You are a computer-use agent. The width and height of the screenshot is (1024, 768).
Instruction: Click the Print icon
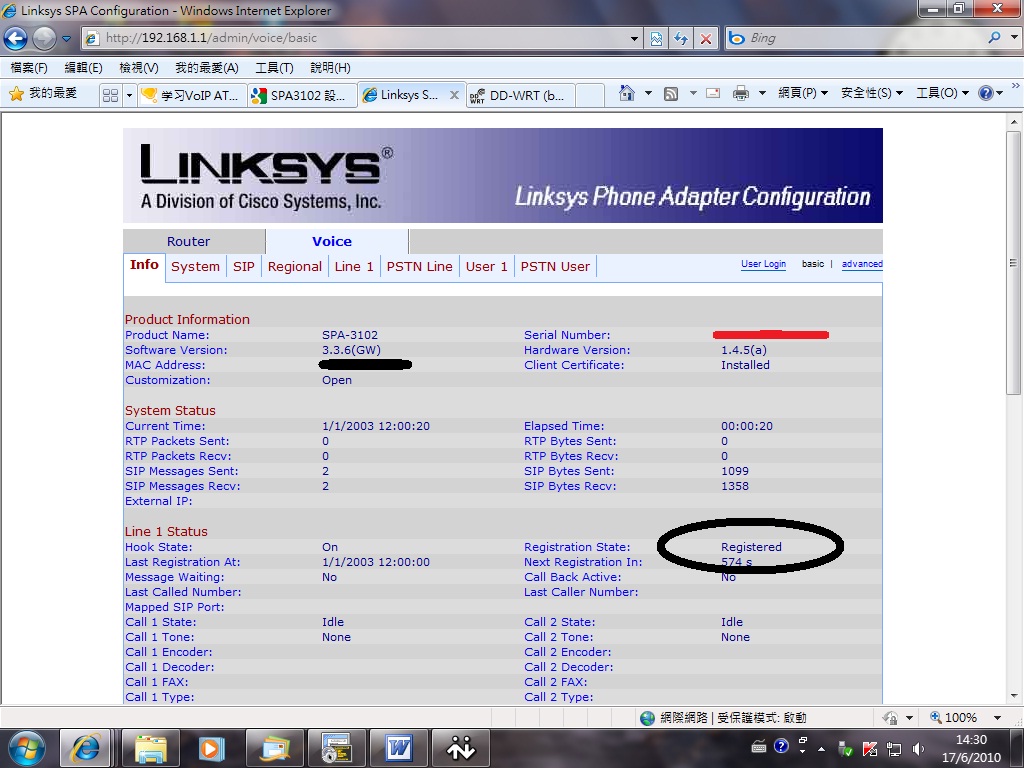coord(741,93)
